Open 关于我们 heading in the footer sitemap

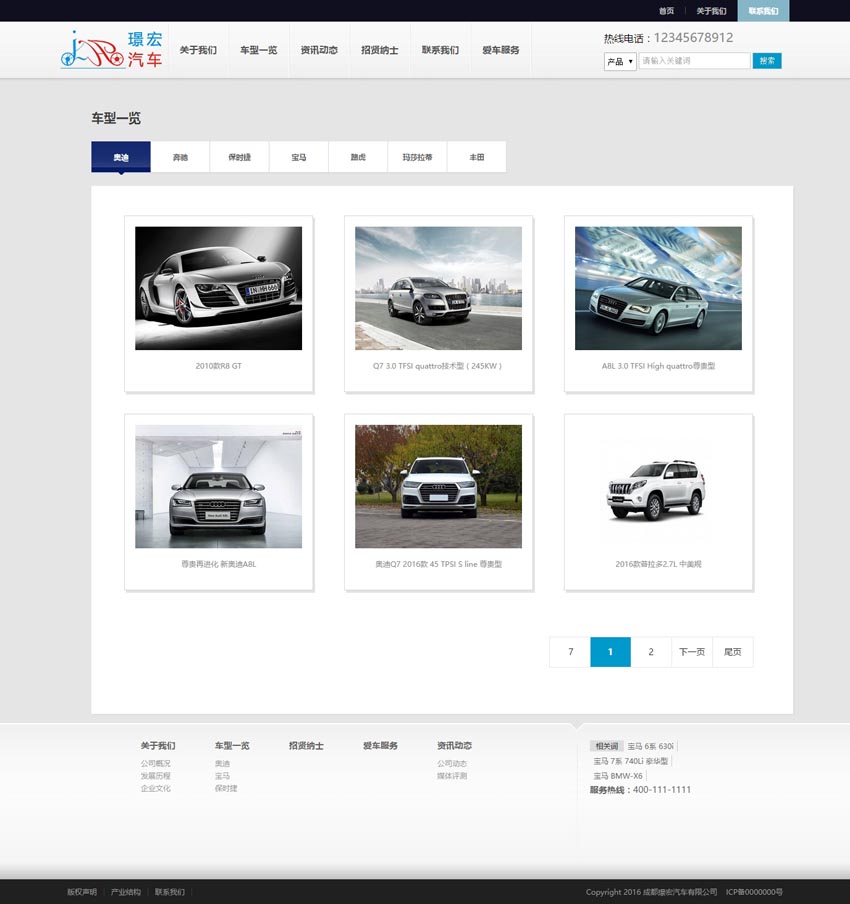click(x=158, y=745)
